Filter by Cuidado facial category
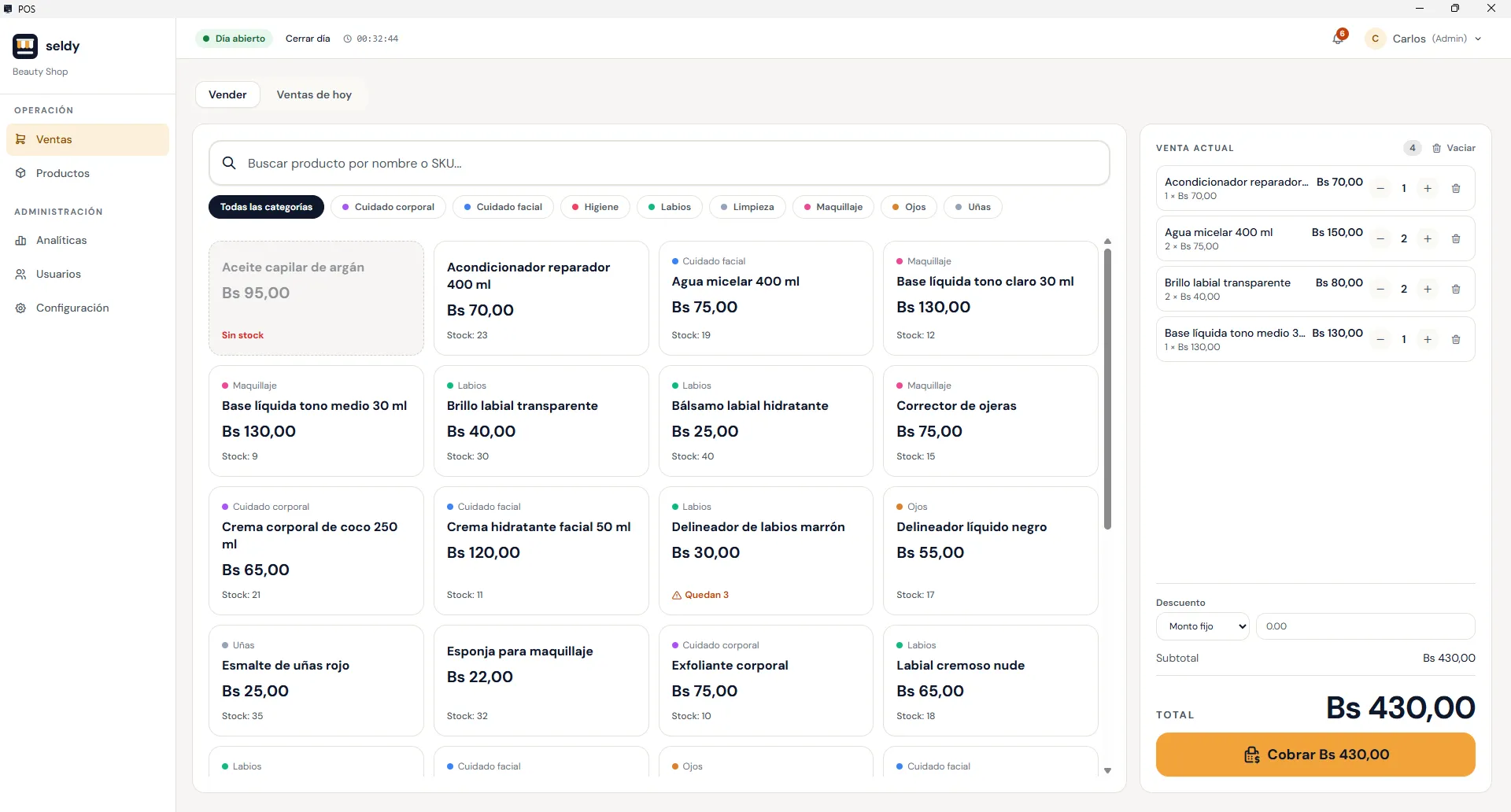This screenshot has height=812, width=1511. tap(503, 207)
